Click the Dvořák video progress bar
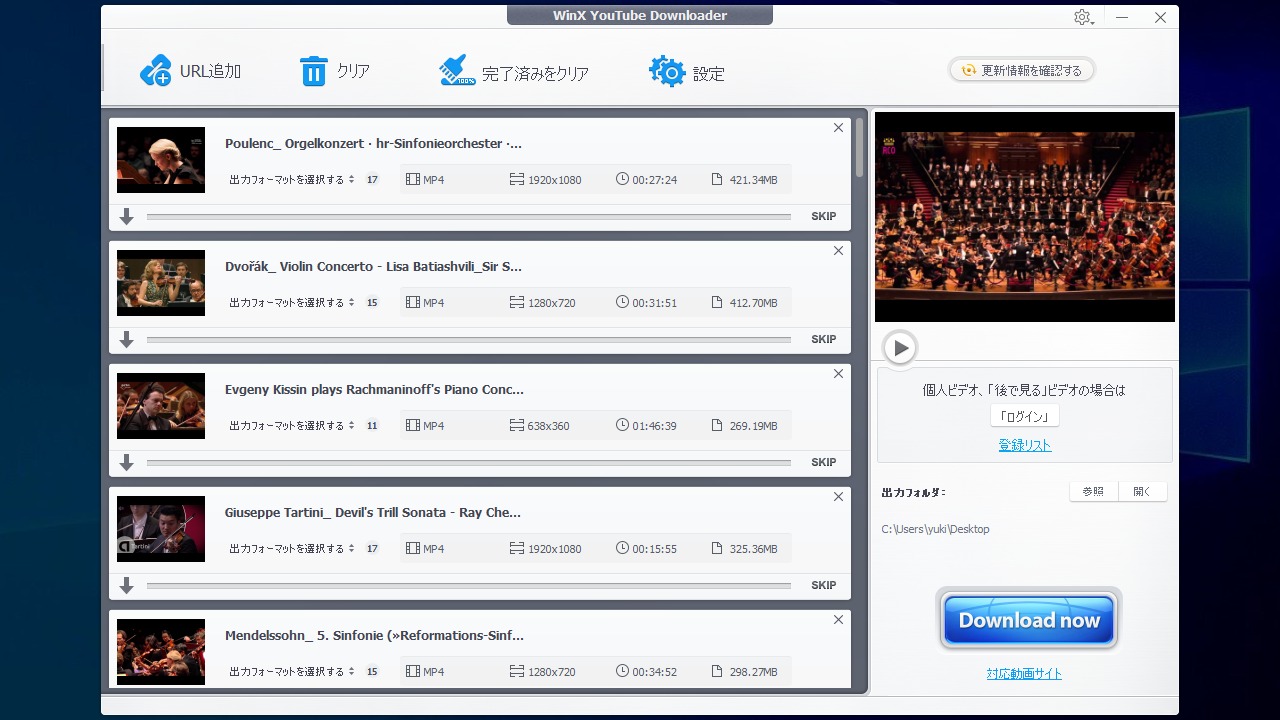Image resolution: width=1280 pixels, height=720 pixels. tap(469, 340)
